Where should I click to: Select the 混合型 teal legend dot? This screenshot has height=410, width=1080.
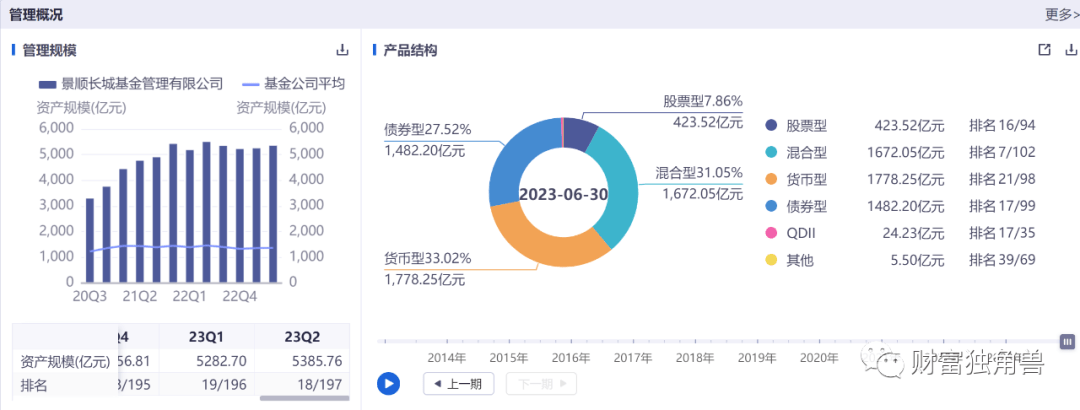point(771,153)
